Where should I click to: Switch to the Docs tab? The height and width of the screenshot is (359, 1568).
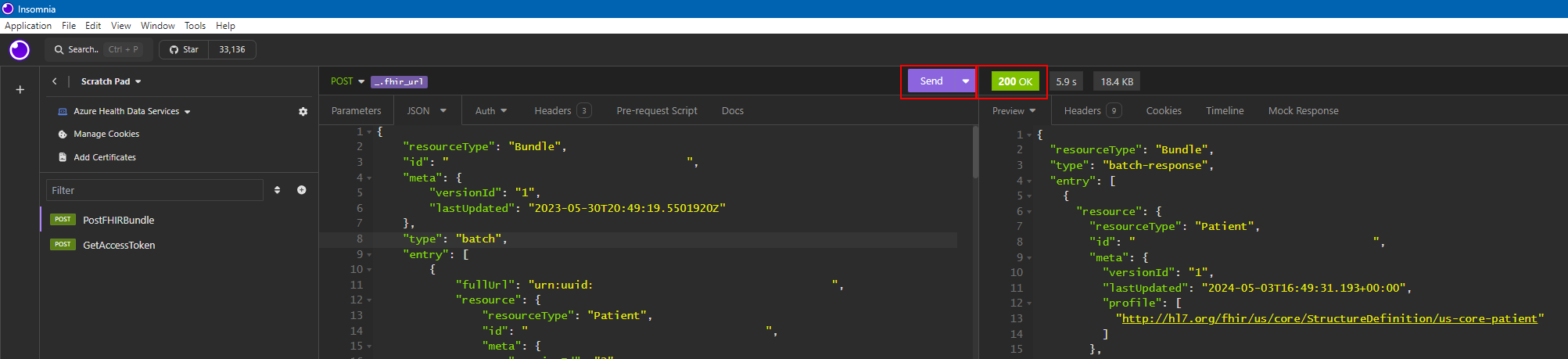732,110
